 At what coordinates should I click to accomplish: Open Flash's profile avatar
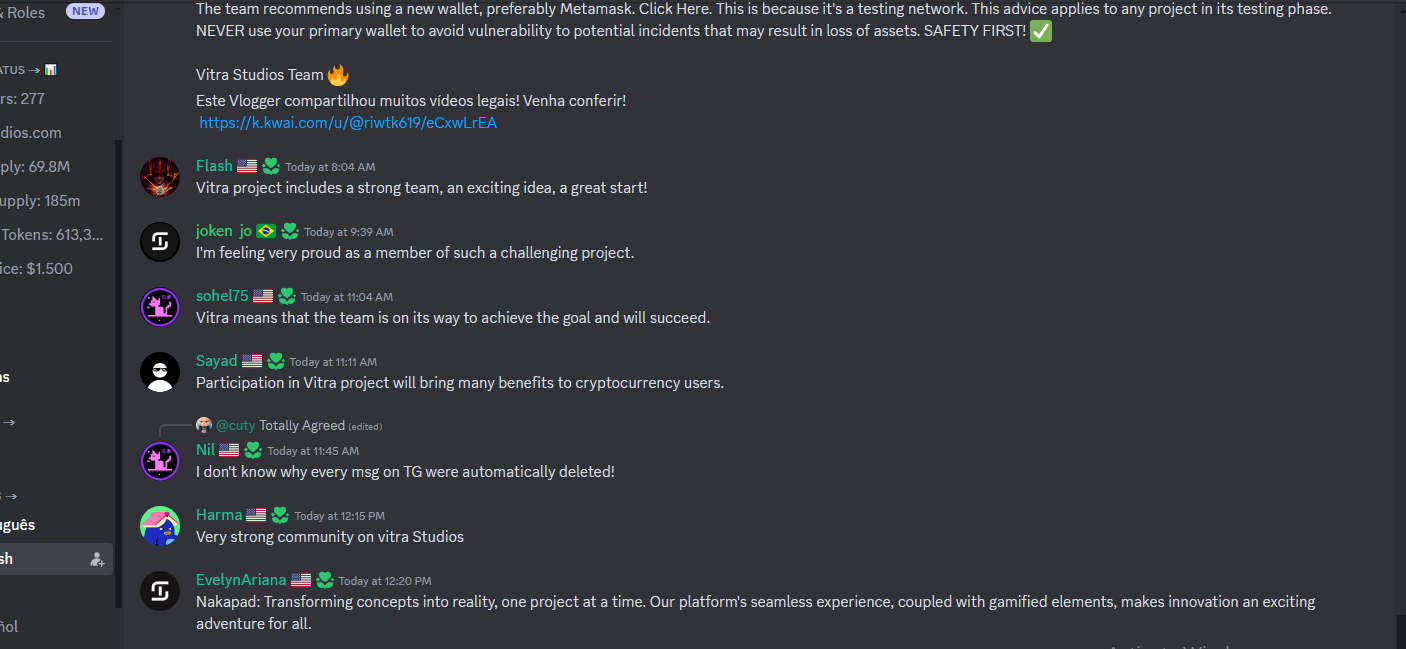[160, 177]
